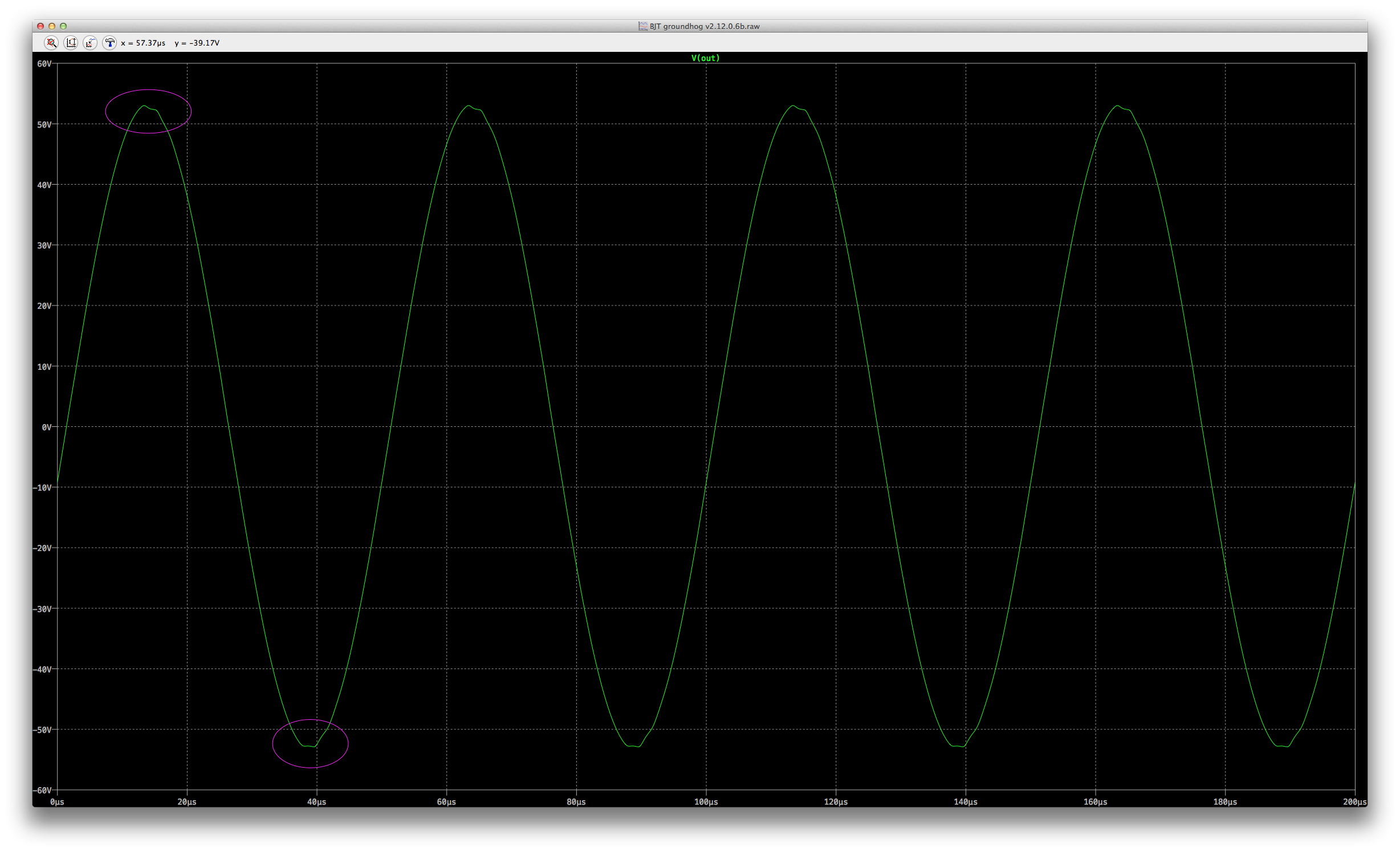Click the 50V vertical axis label
This screenshot has width=1400, height=852.
point(44,124)
